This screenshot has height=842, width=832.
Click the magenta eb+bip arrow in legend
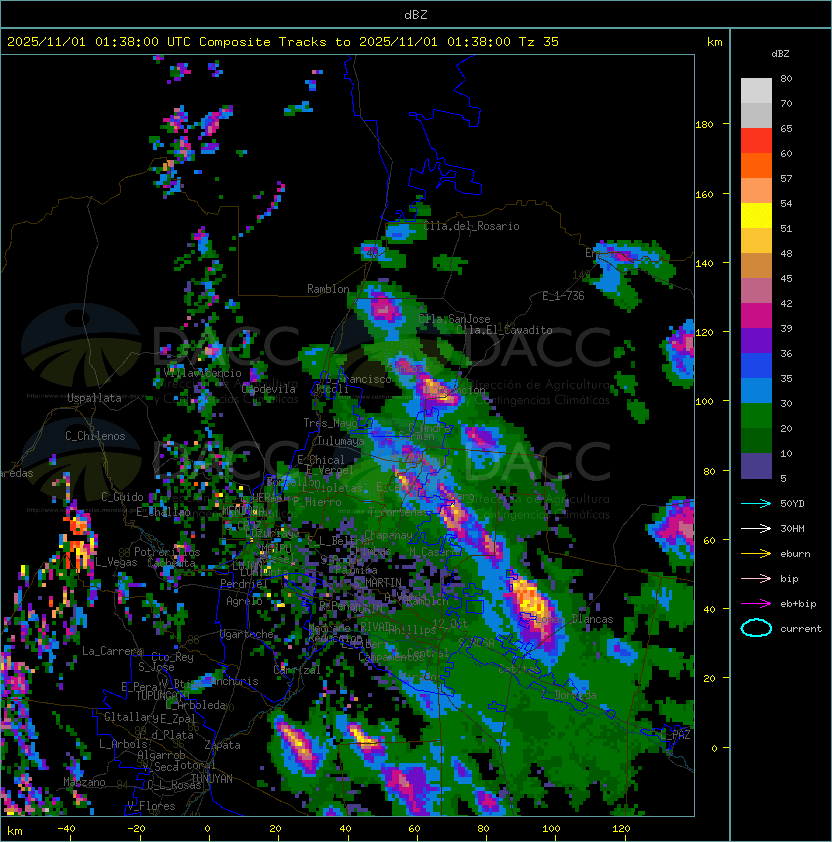(x=756, y=604)
